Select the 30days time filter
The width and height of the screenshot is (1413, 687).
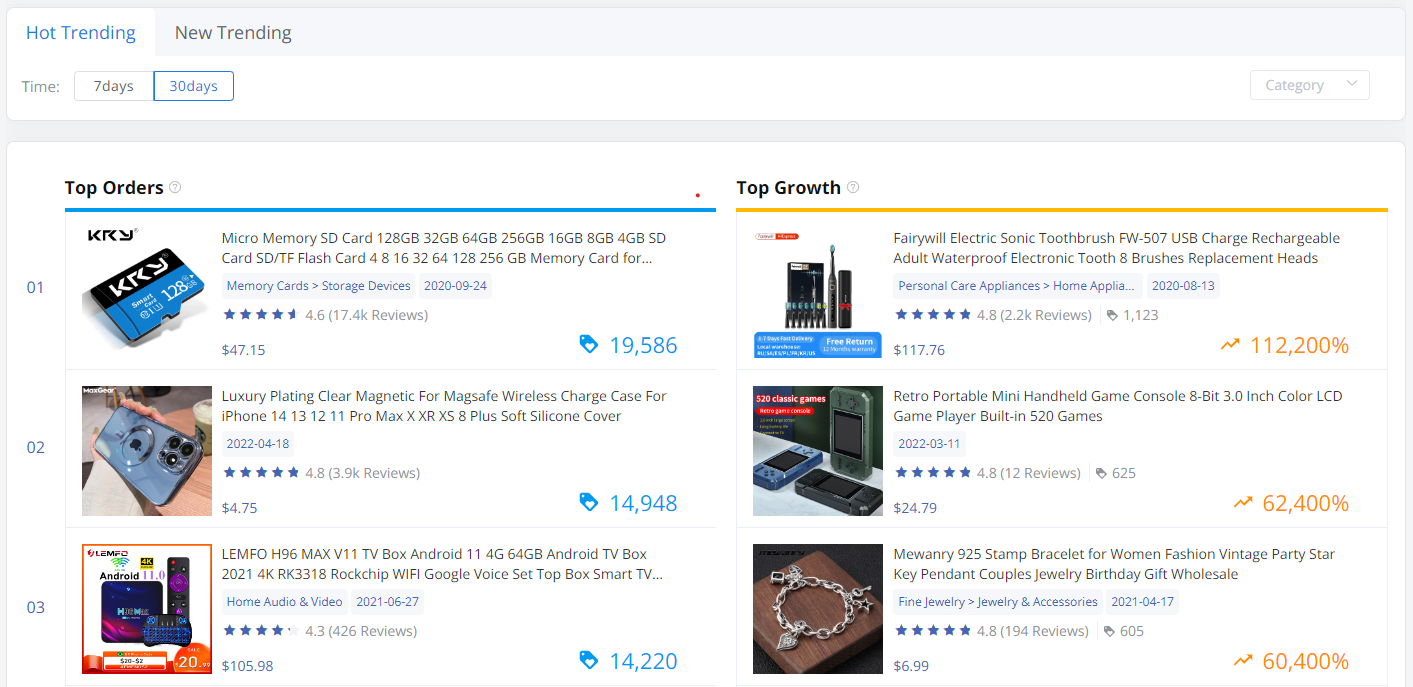(193, 86)
